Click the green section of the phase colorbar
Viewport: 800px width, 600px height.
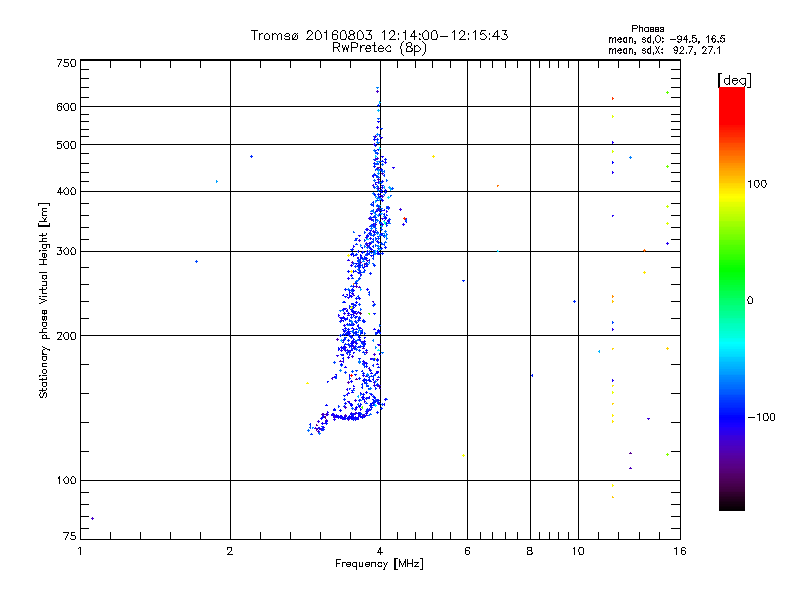click(732, 270)
